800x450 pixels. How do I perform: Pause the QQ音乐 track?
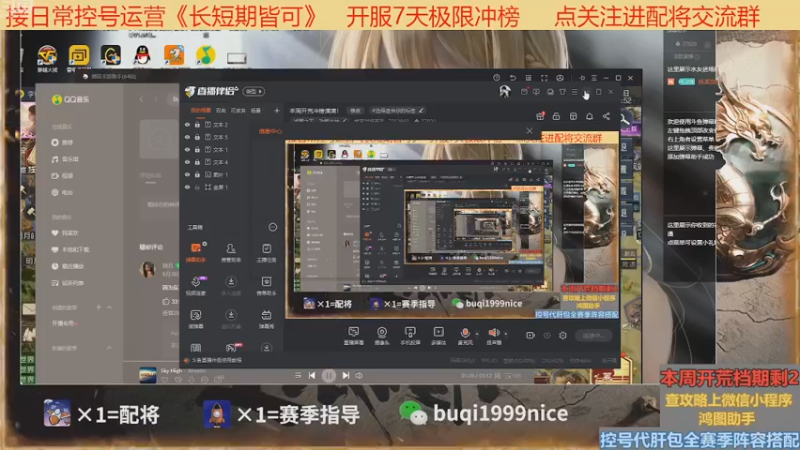[x=329, y=376]
